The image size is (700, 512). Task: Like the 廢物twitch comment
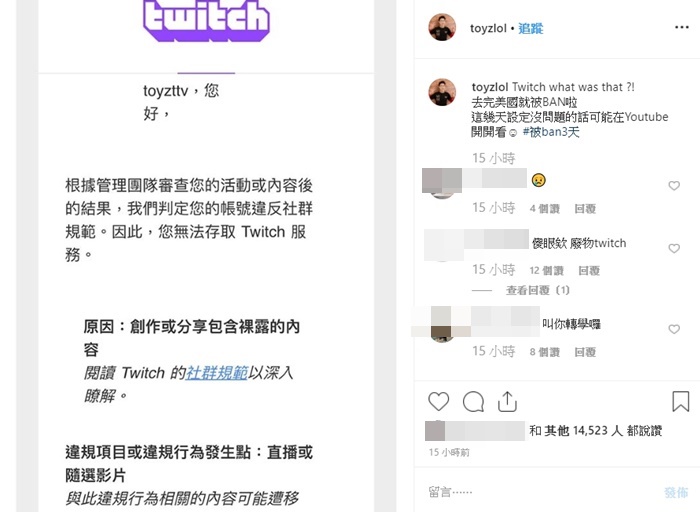click(x=674, y=248)
